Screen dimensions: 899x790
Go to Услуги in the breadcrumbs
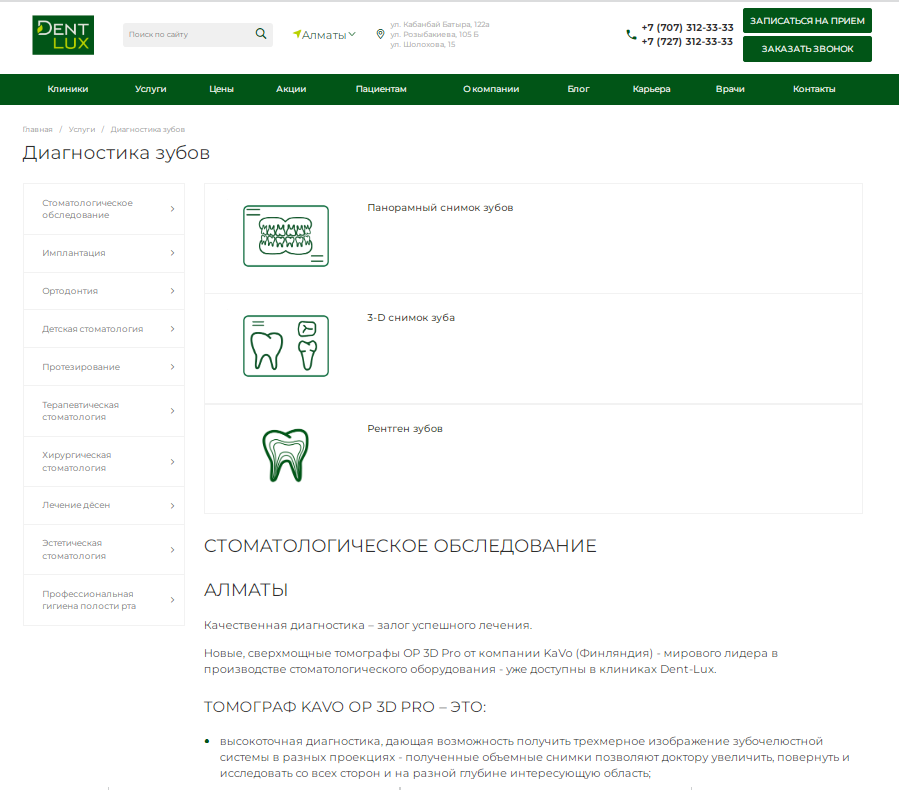tap(82, 130)
